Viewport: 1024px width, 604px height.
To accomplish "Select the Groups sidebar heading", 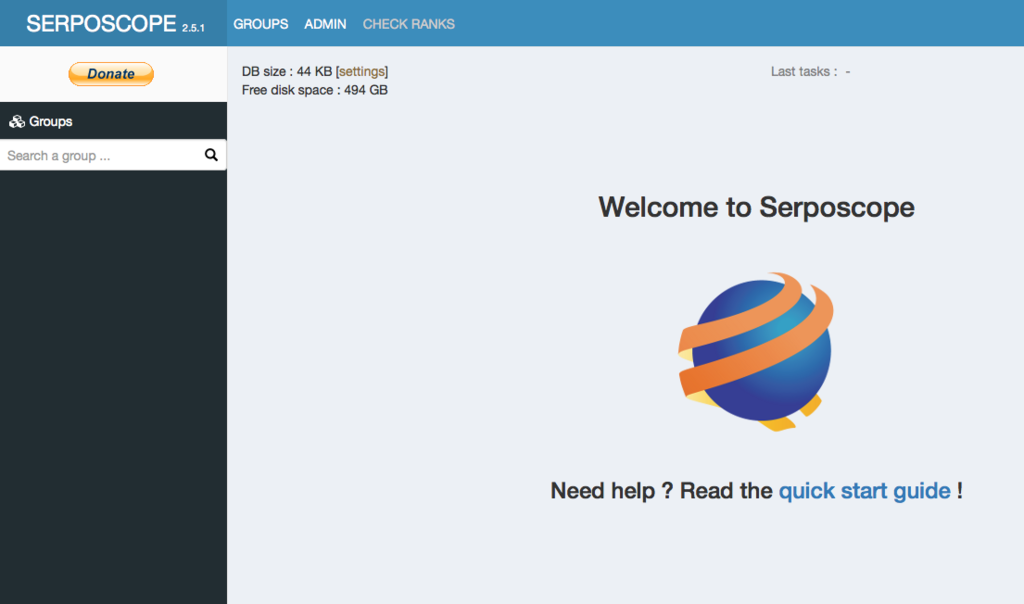I will tap(50, 121).
